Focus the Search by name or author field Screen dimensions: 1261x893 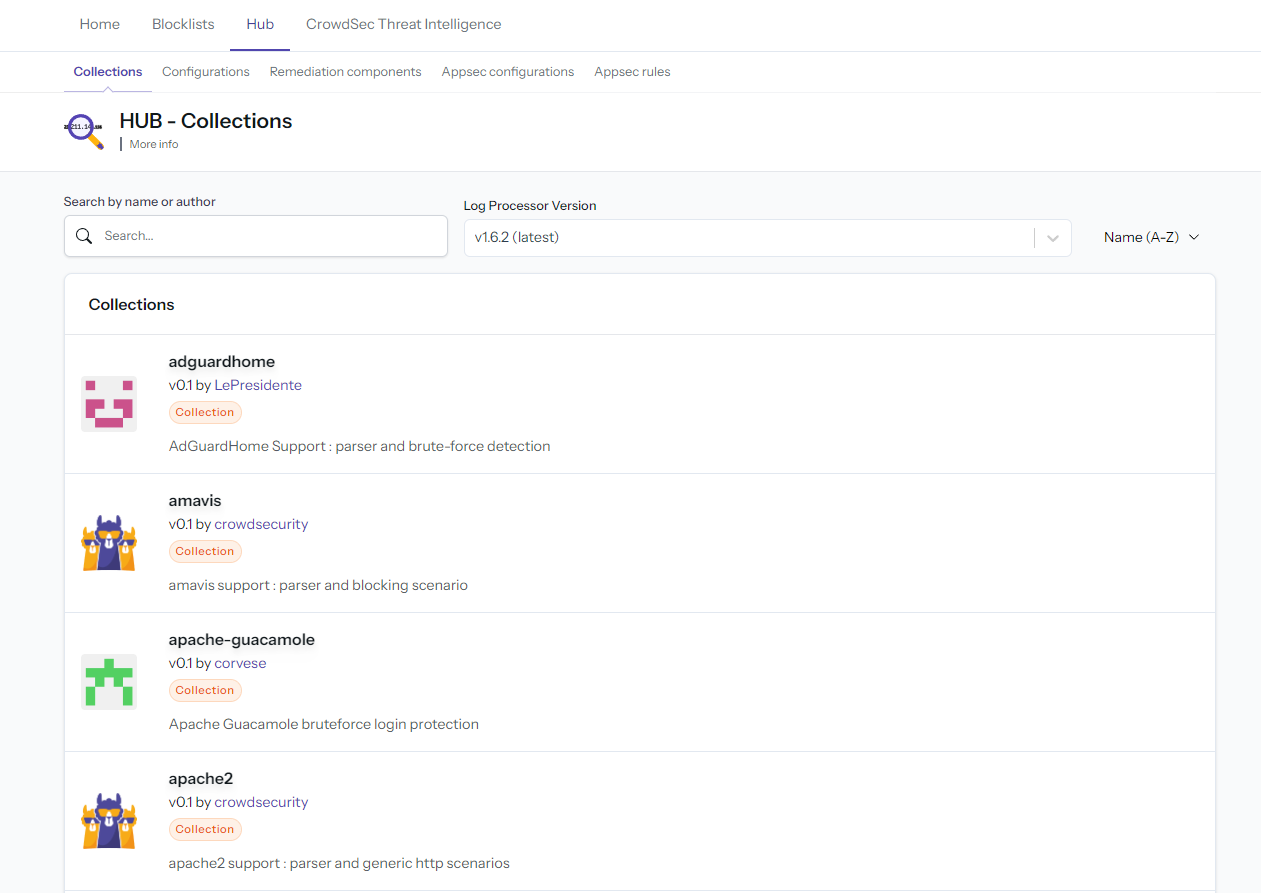point(256,236)
